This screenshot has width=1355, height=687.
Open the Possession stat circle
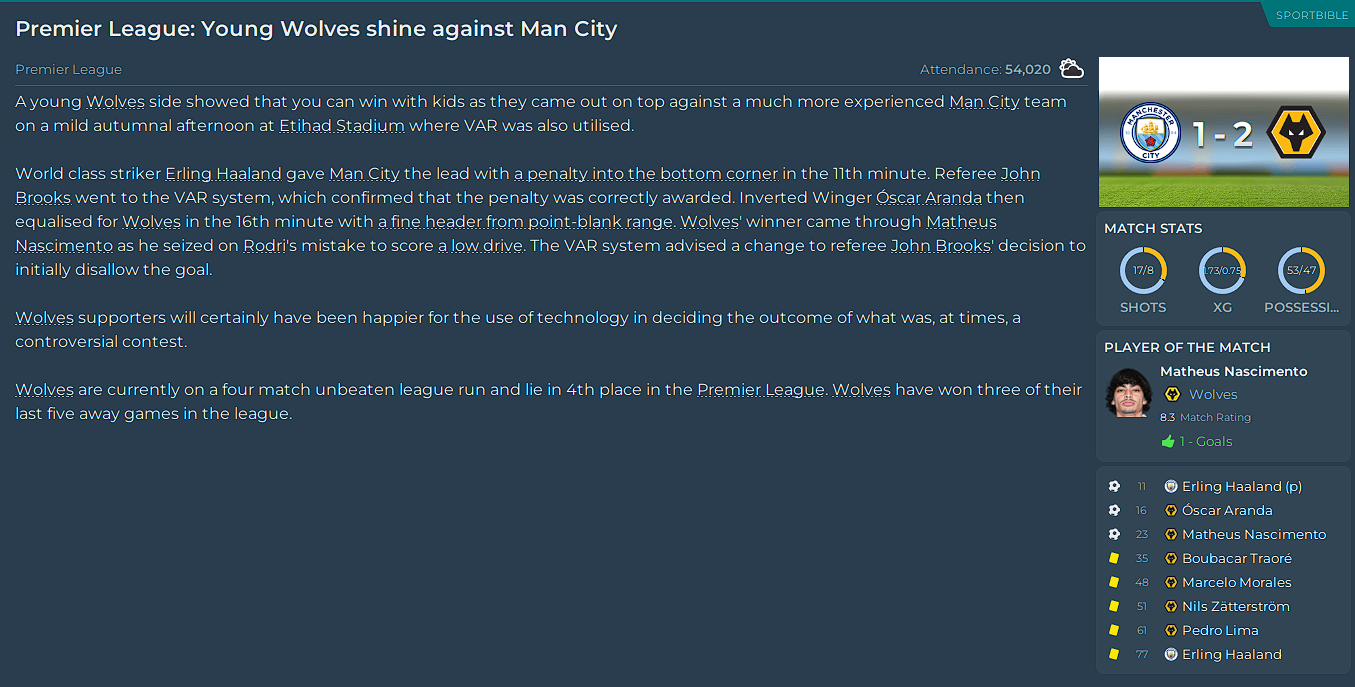pyautogui.click(x=1301, y=271)
